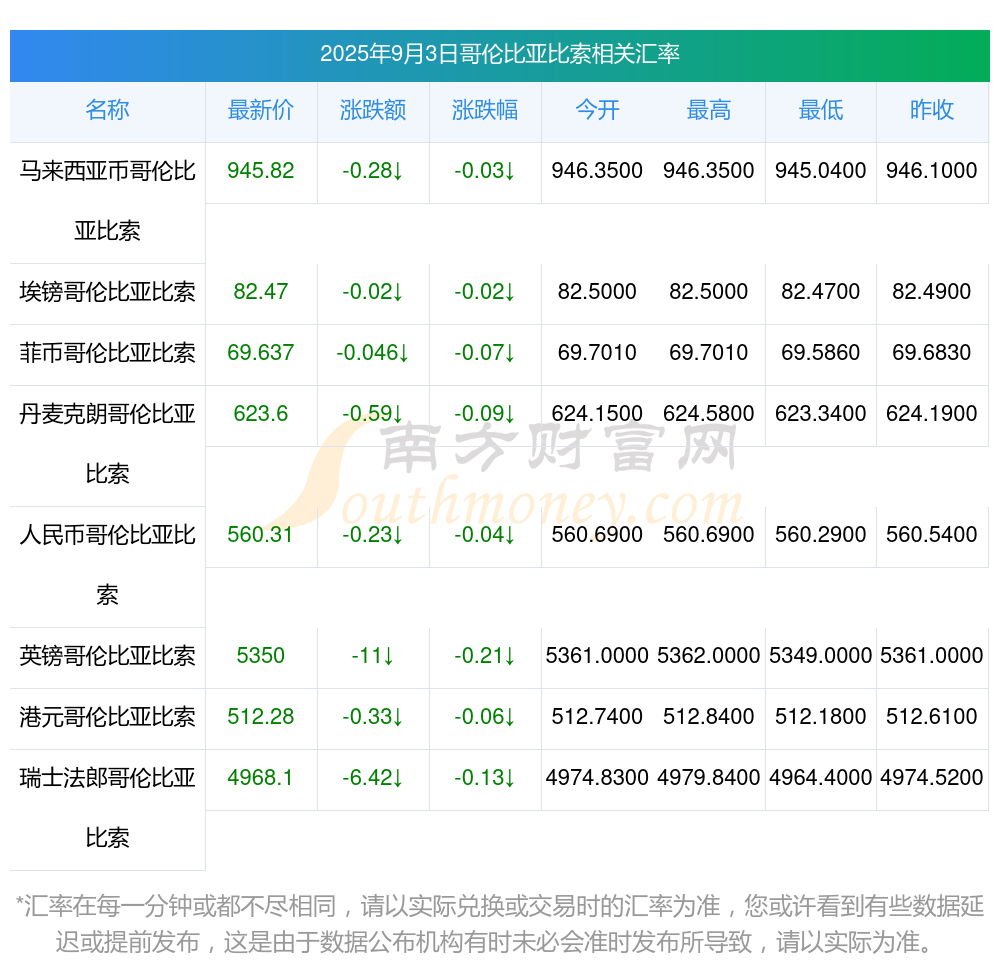The image size is (1000, 973).
Task: Click latest price 69.637
Action: coord(261,353)
